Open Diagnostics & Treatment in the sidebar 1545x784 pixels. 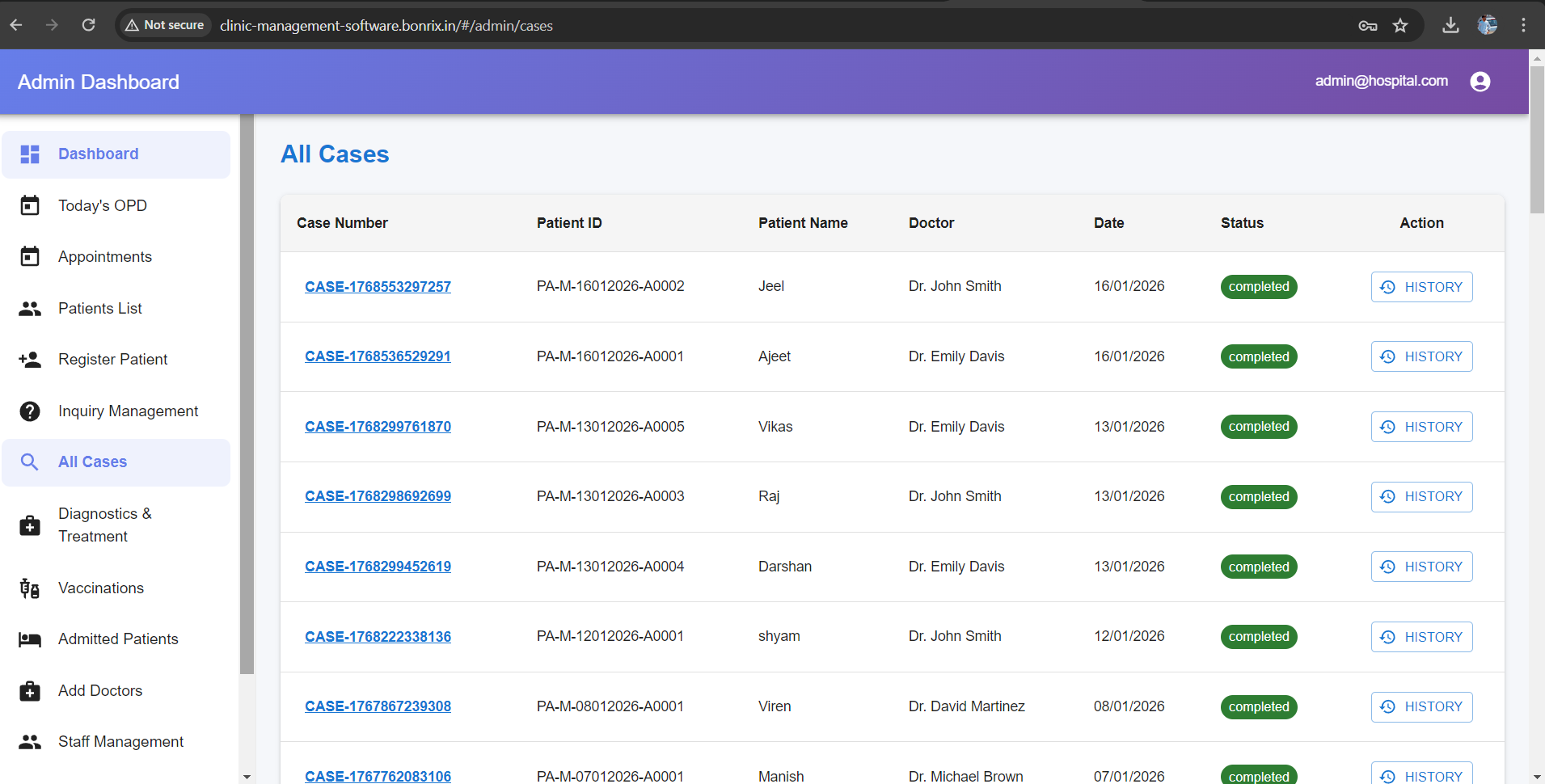click(104, 525)
